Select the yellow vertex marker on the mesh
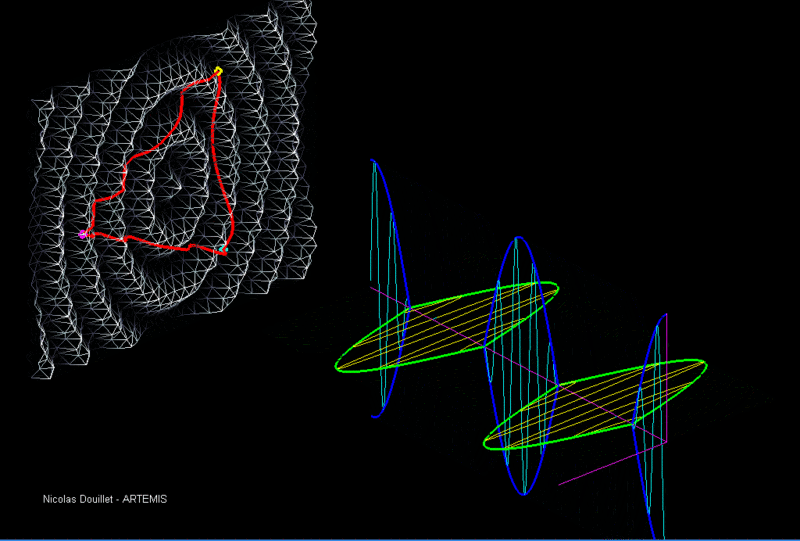 [x=218, y=71]
